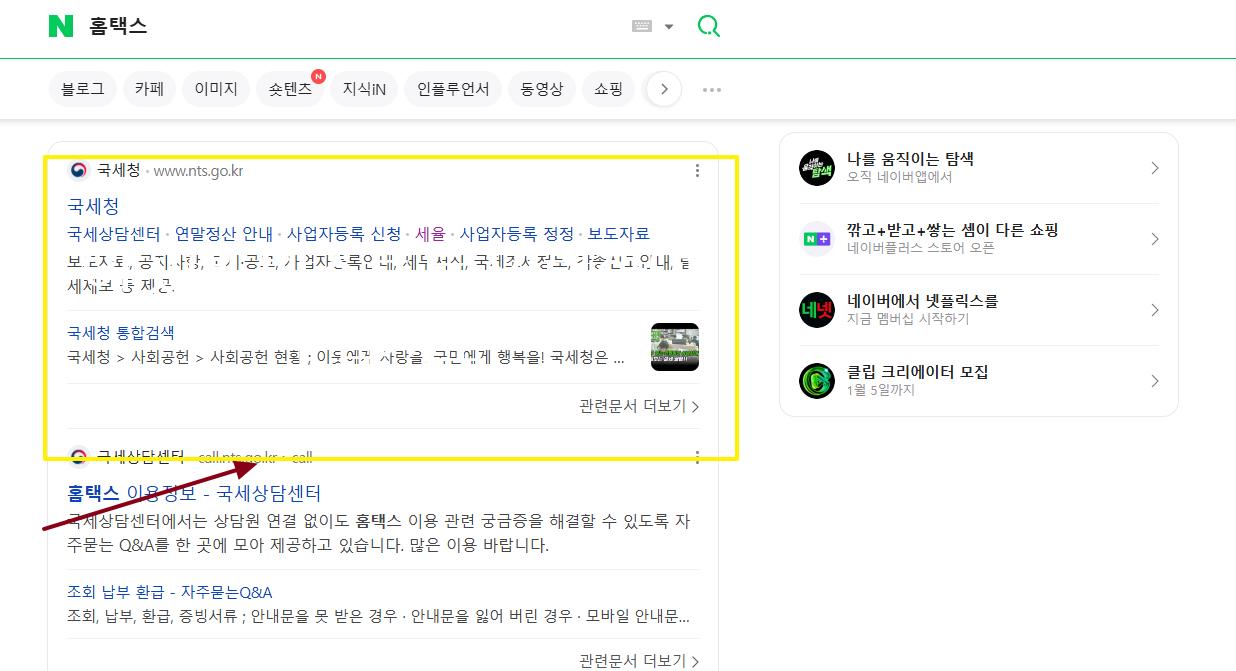Open the kebab menu on 국세청 result
The image size is (1236, 671).
click(697, 171)
